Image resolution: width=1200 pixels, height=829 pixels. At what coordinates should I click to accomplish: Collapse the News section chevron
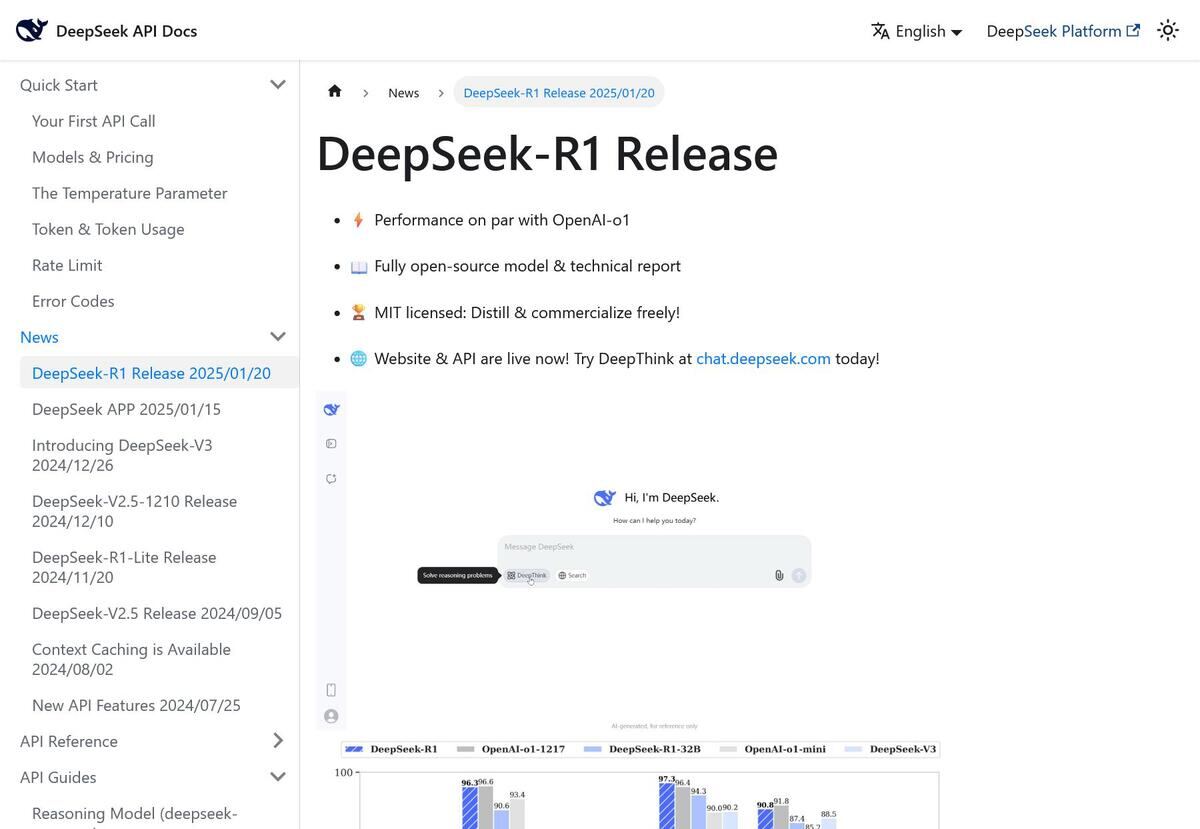[278, 337]
